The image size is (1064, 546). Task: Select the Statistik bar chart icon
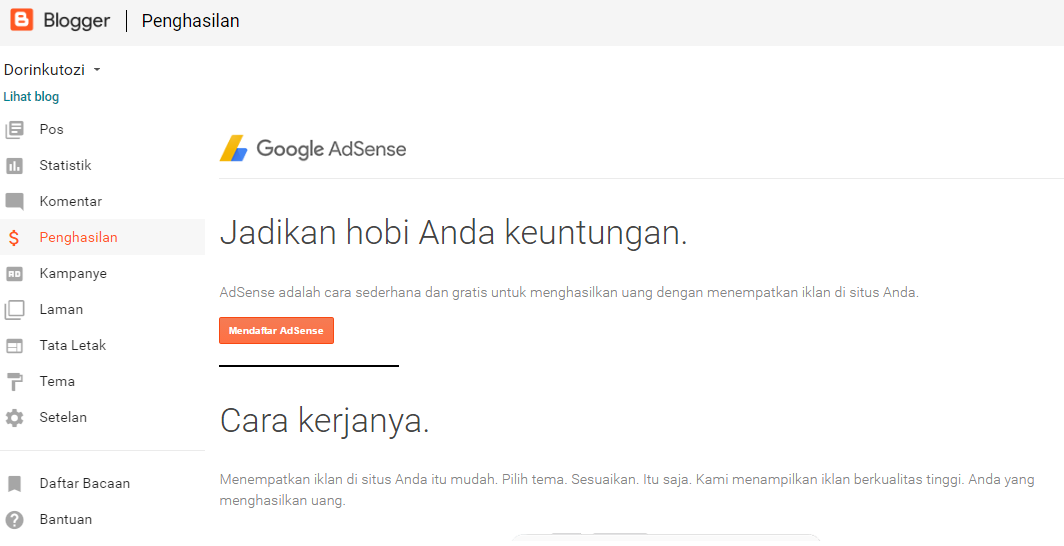tap(14, 165)
